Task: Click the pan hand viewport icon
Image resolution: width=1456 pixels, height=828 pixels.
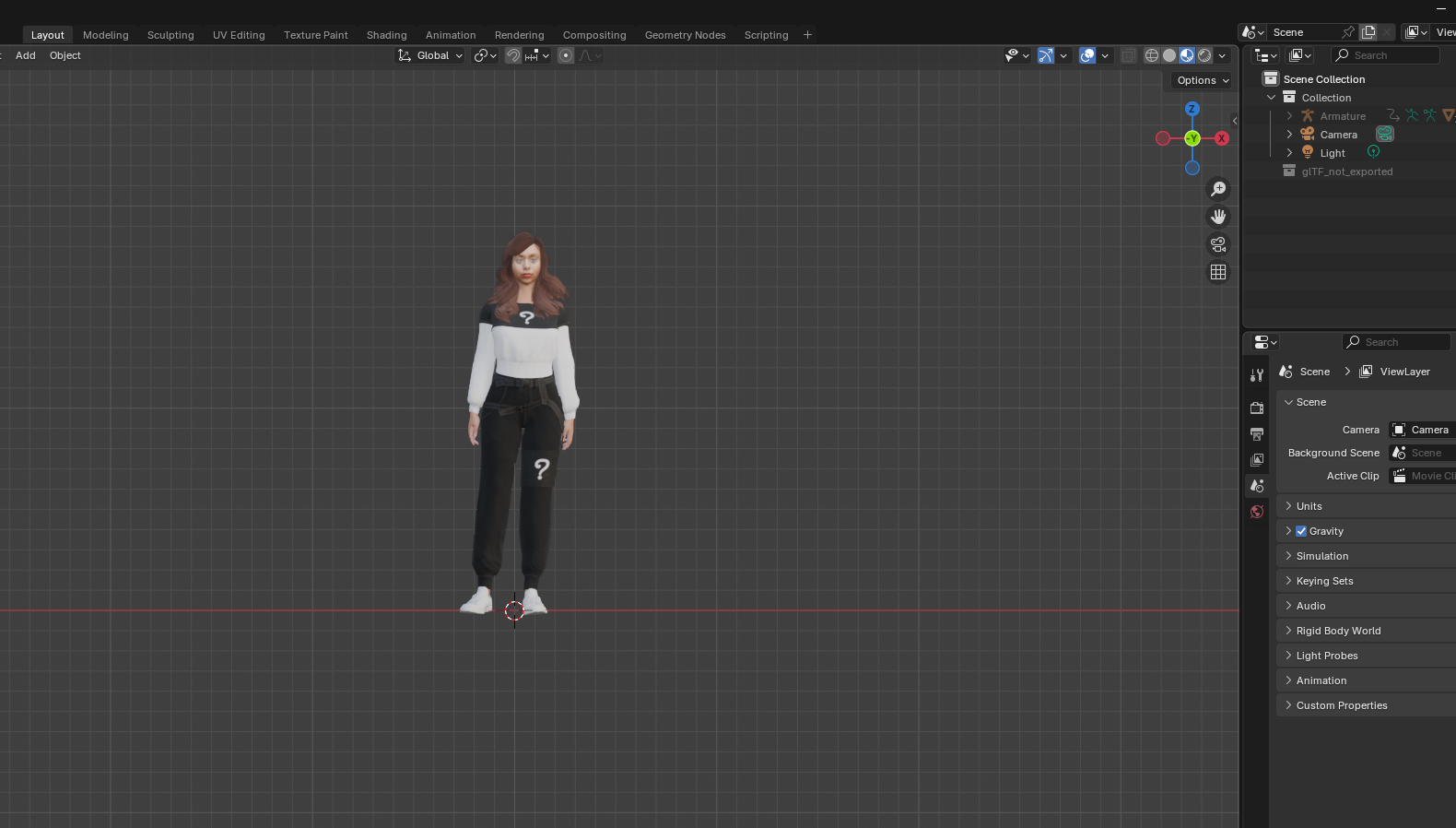Action: coord(1218,217)
